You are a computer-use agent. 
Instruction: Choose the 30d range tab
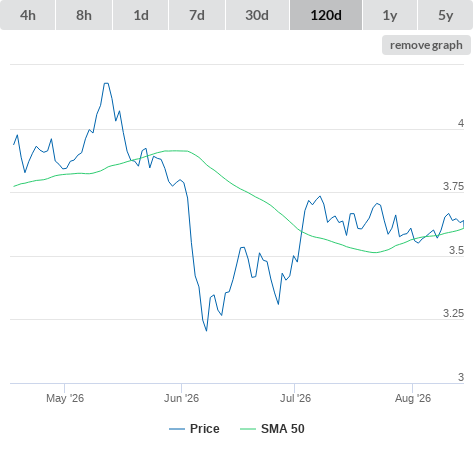(257, 15)
